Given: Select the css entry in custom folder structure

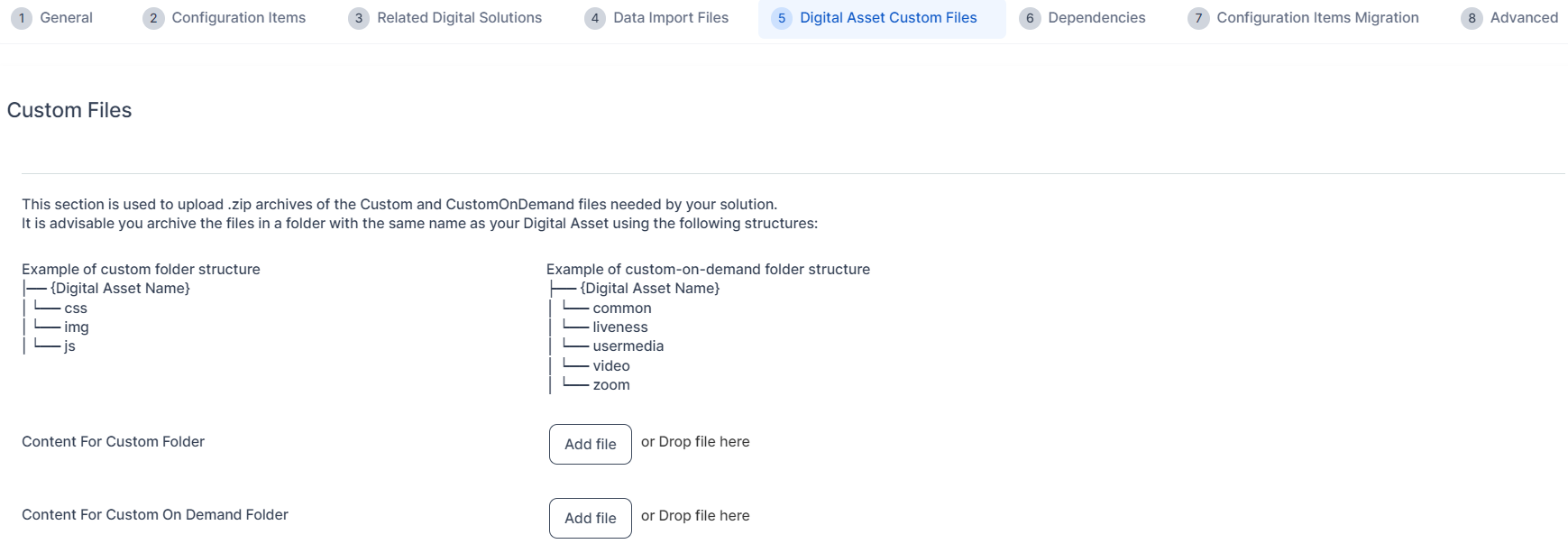Looking at the screenshot, I should pos(76,309).
